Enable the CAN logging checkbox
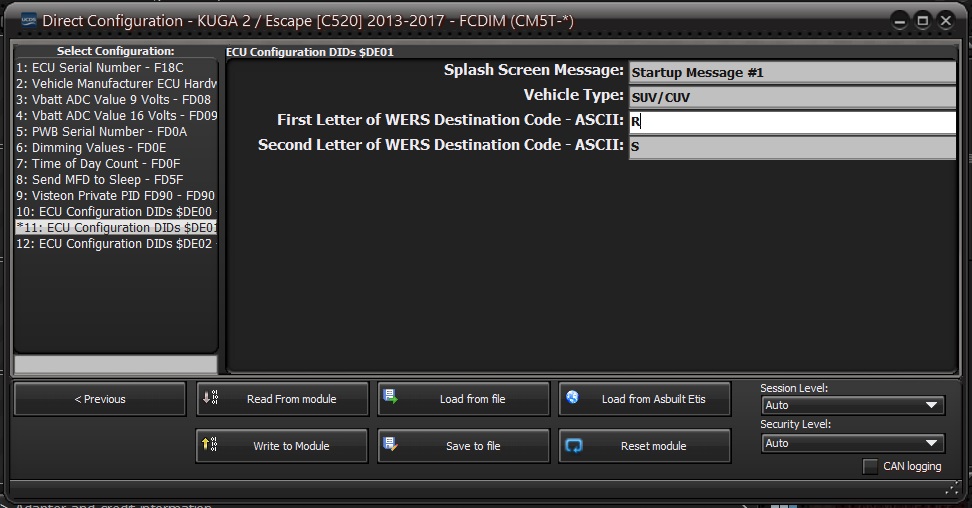Viewport: 972px width, 508px height. (x=870, y=466)
